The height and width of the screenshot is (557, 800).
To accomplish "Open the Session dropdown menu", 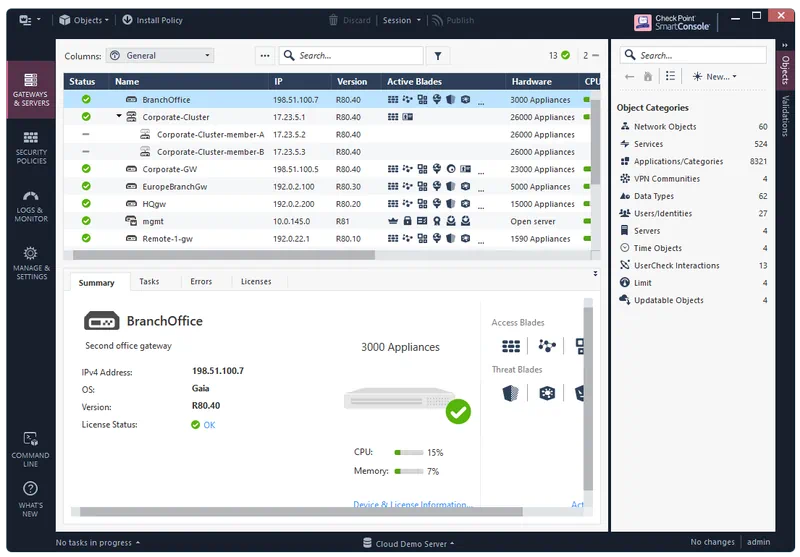I will click(x=402, y=20).
